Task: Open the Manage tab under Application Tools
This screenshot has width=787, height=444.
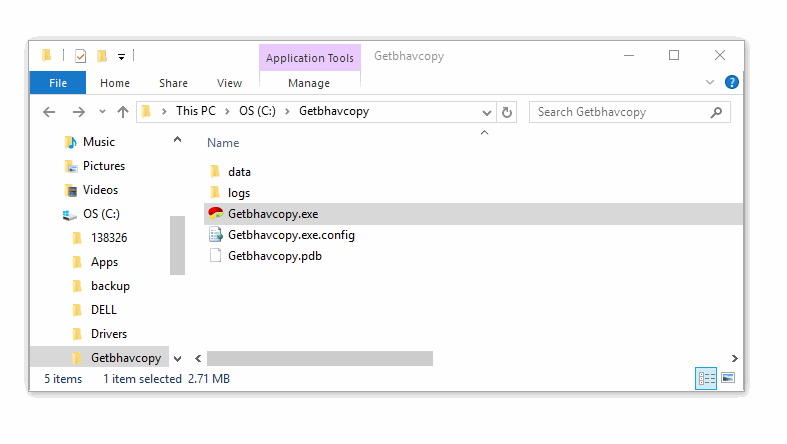Action: [309, 83]
